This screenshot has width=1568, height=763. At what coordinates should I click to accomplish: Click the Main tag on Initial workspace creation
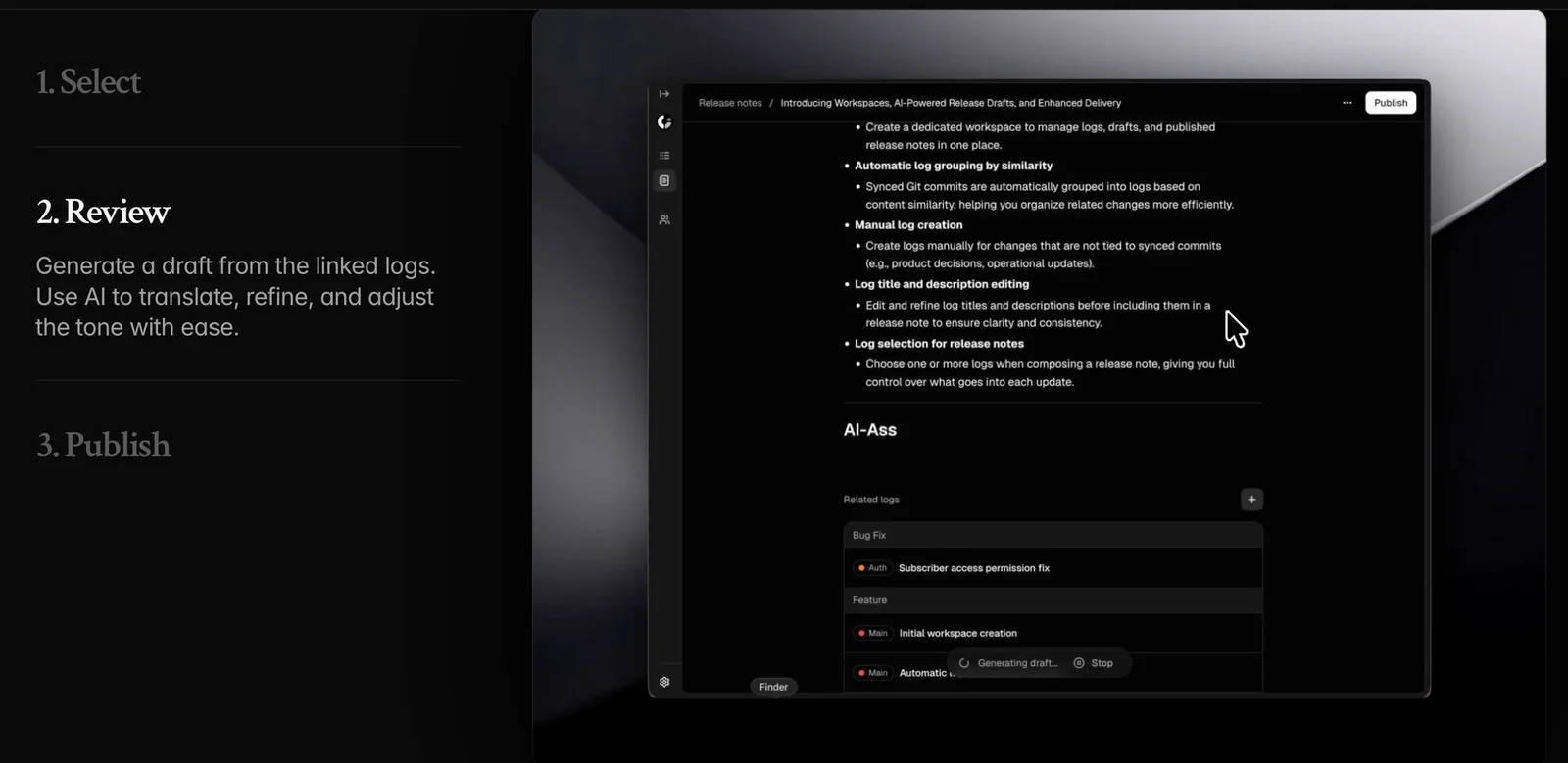pos(872,634)
